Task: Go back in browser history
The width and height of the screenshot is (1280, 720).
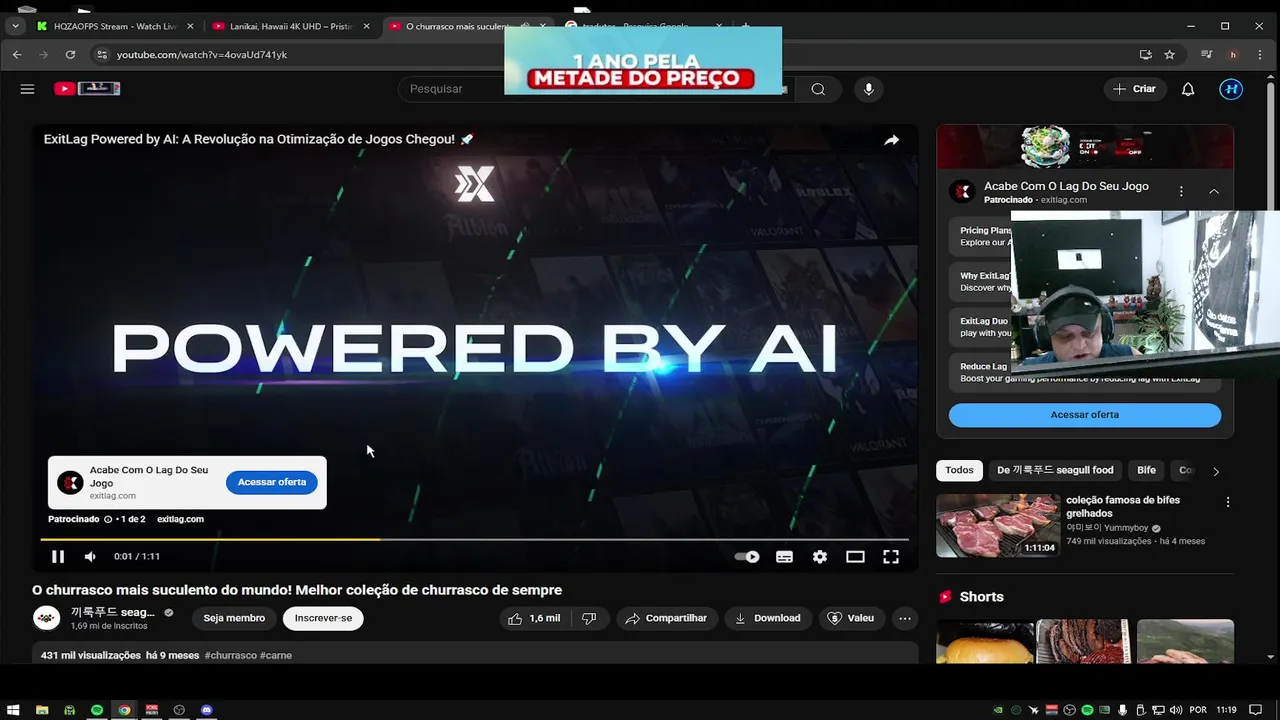Action: (x=17, y=55)
